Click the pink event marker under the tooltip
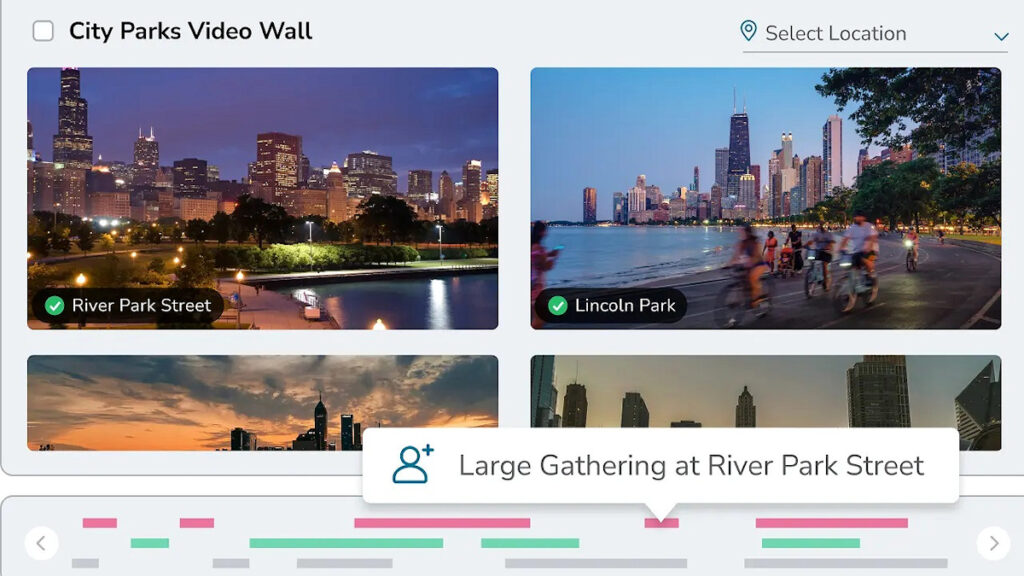1024x576 pixels. tap(662, 523)
